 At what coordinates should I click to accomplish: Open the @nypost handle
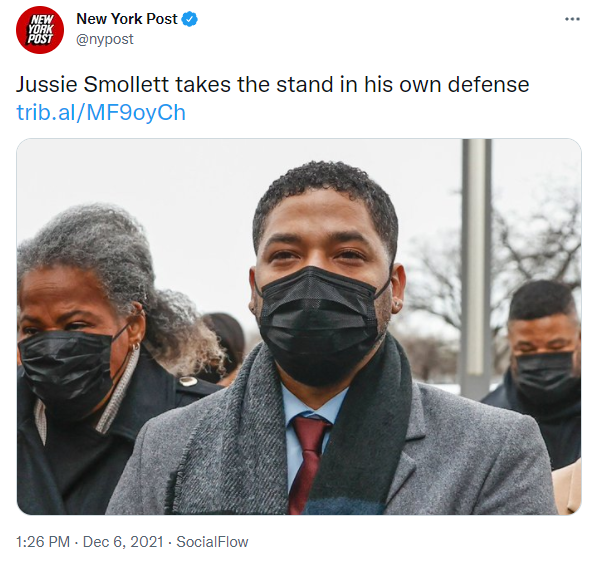tap(105, 39)
